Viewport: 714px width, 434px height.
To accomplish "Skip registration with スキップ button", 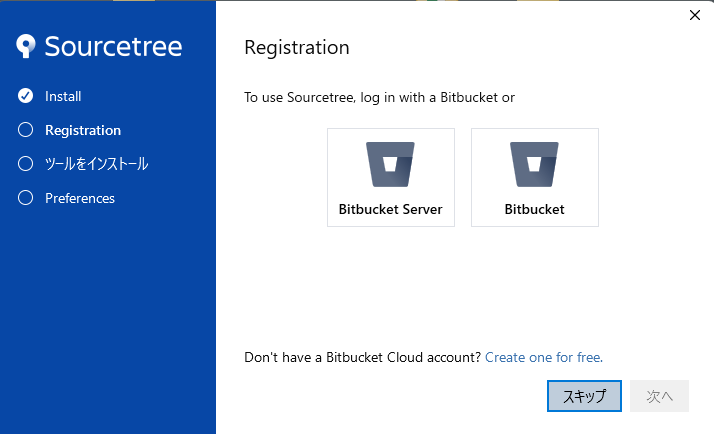I will point(584,396).
